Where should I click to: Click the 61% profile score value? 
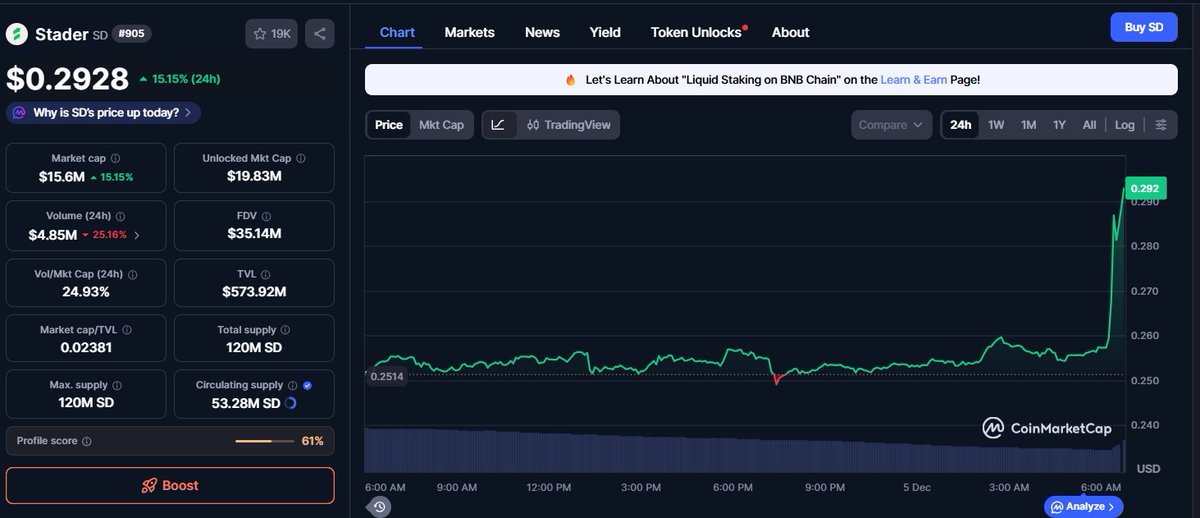pos(312,441)
